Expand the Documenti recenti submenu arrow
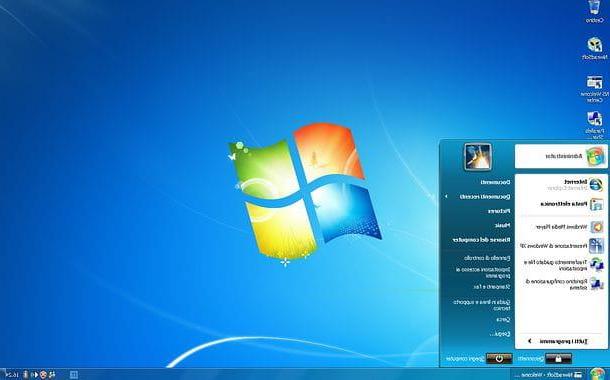This screenshot has height=380, width=610. (446, 196)
